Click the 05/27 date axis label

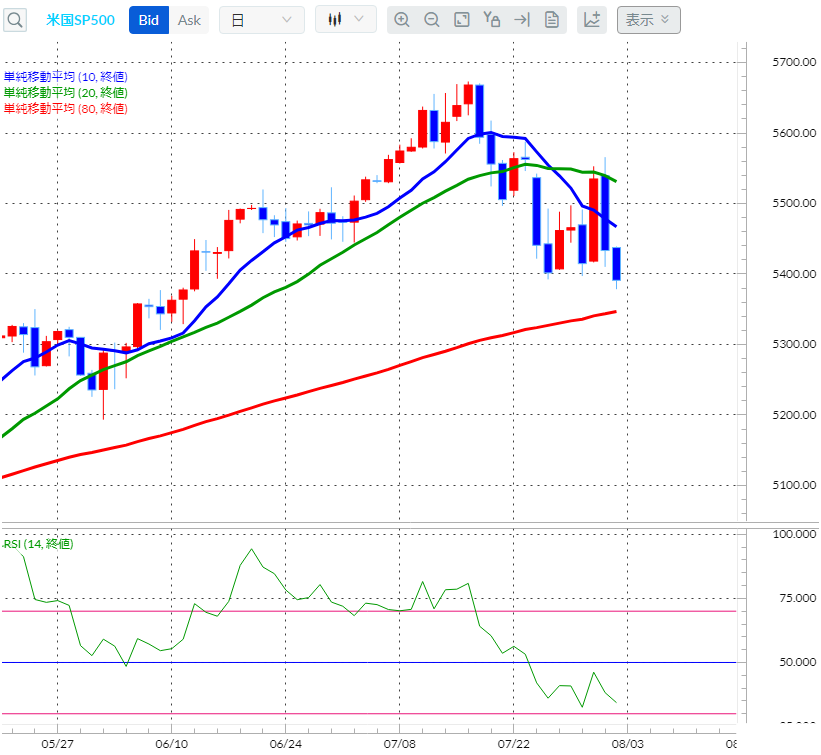point(58,744)
